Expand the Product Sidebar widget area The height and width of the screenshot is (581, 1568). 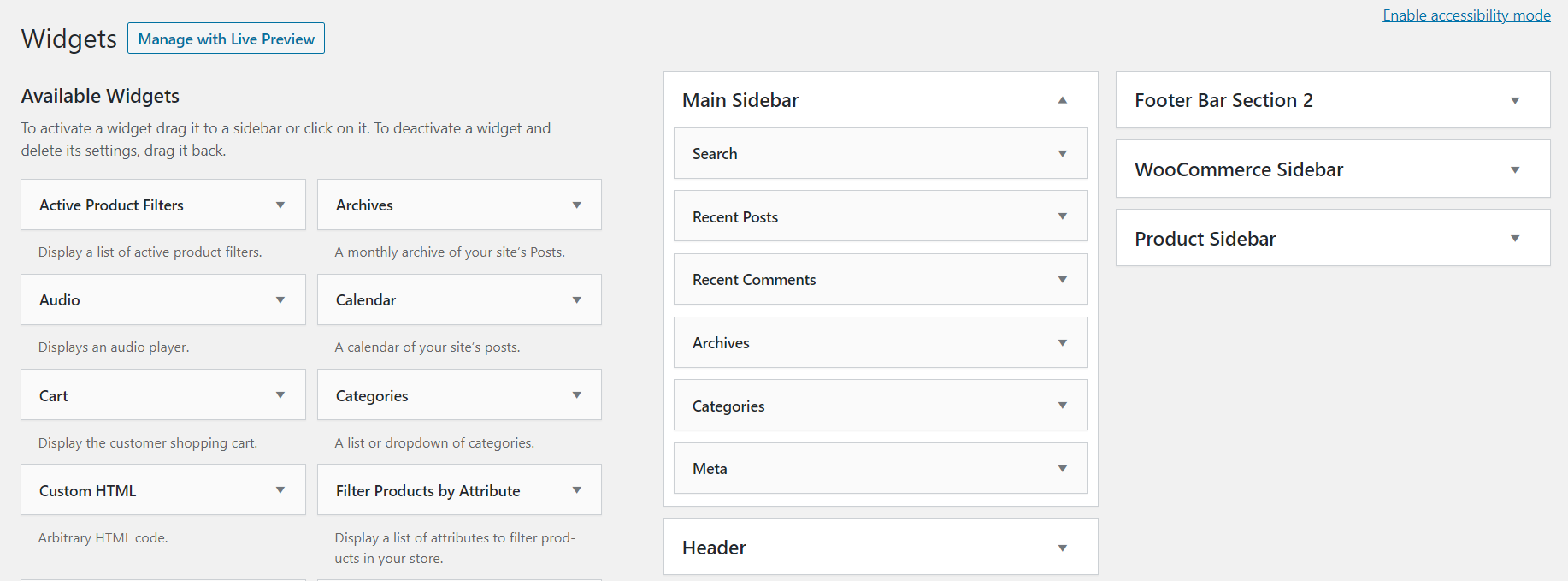pos(1514,239)
